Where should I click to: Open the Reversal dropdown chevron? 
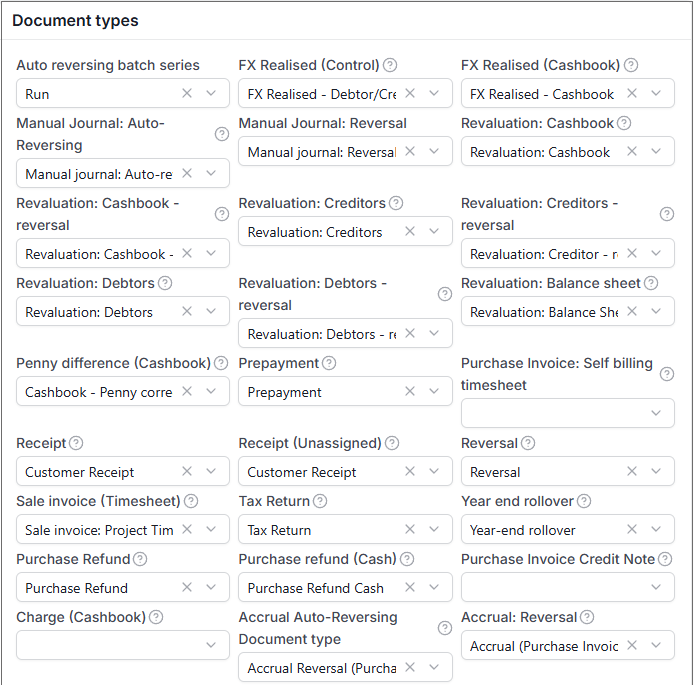(656, 471)
